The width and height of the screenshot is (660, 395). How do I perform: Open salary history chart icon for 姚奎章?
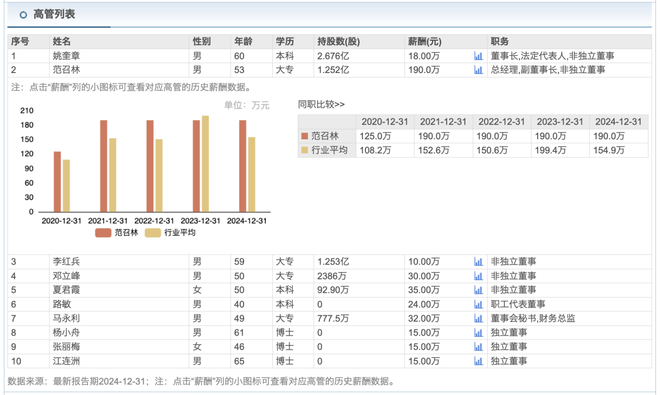pyautogui.click(x=478, y=56)
